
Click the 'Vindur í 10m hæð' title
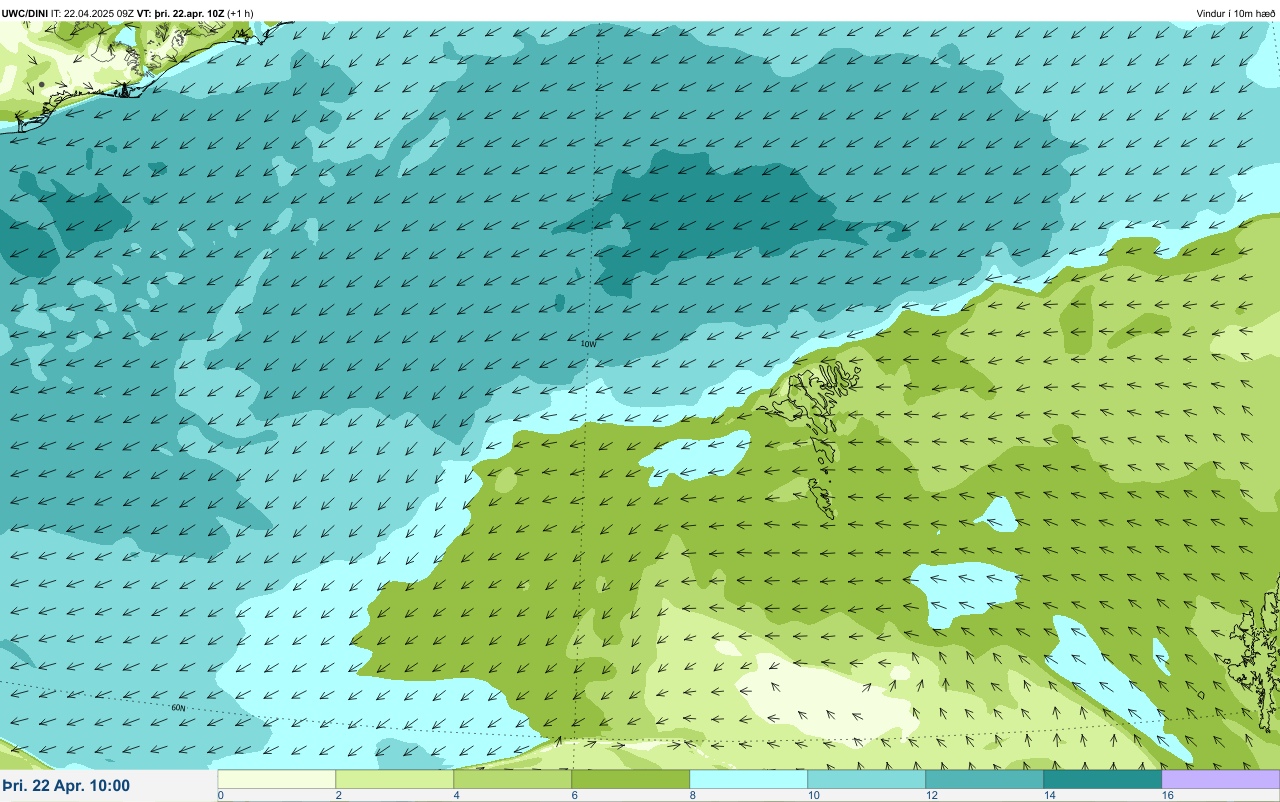tap(1236, 14)
